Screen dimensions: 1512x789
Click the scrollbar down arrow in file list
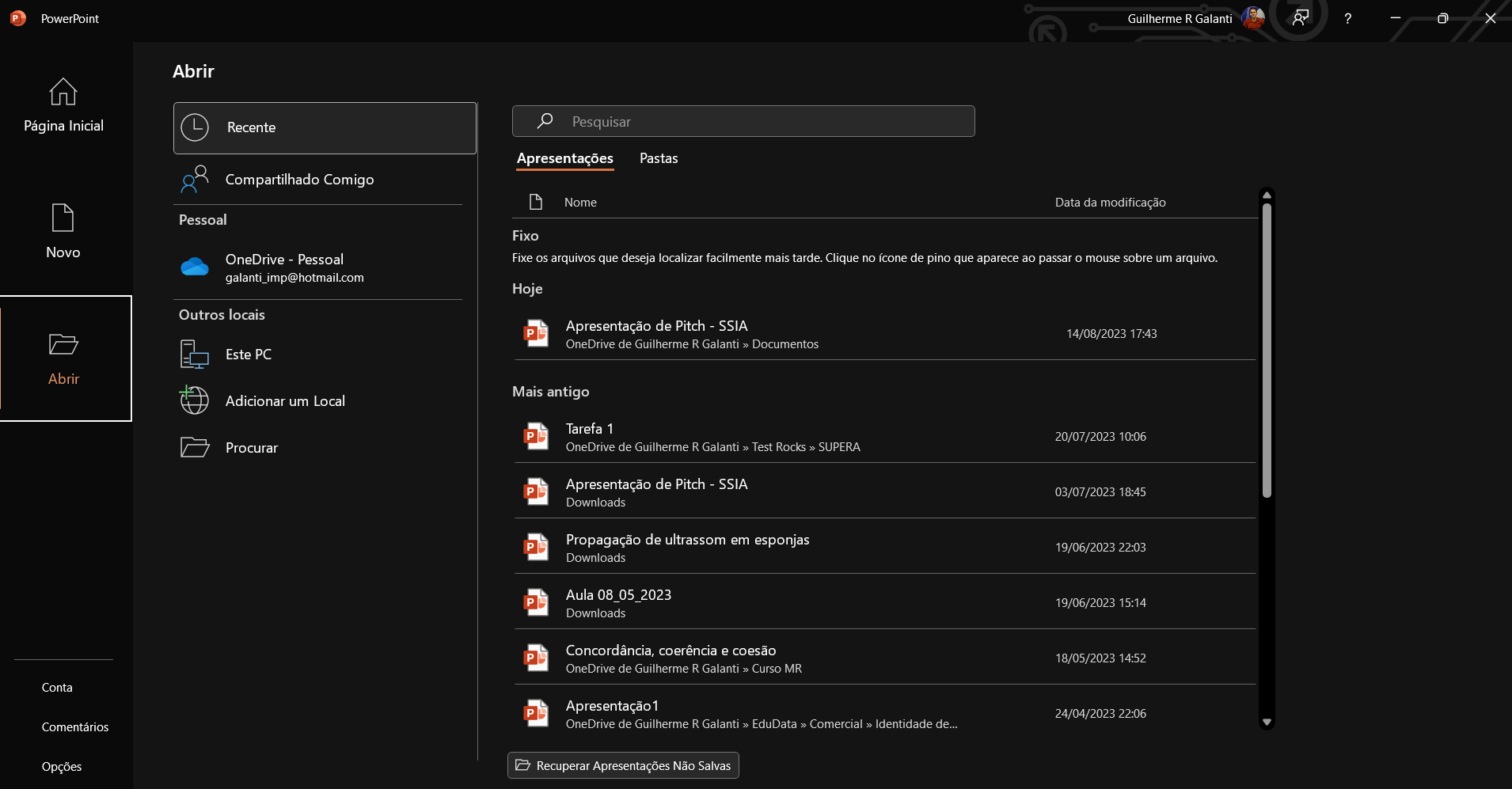pyautogui.click(x=1267, y=722)
